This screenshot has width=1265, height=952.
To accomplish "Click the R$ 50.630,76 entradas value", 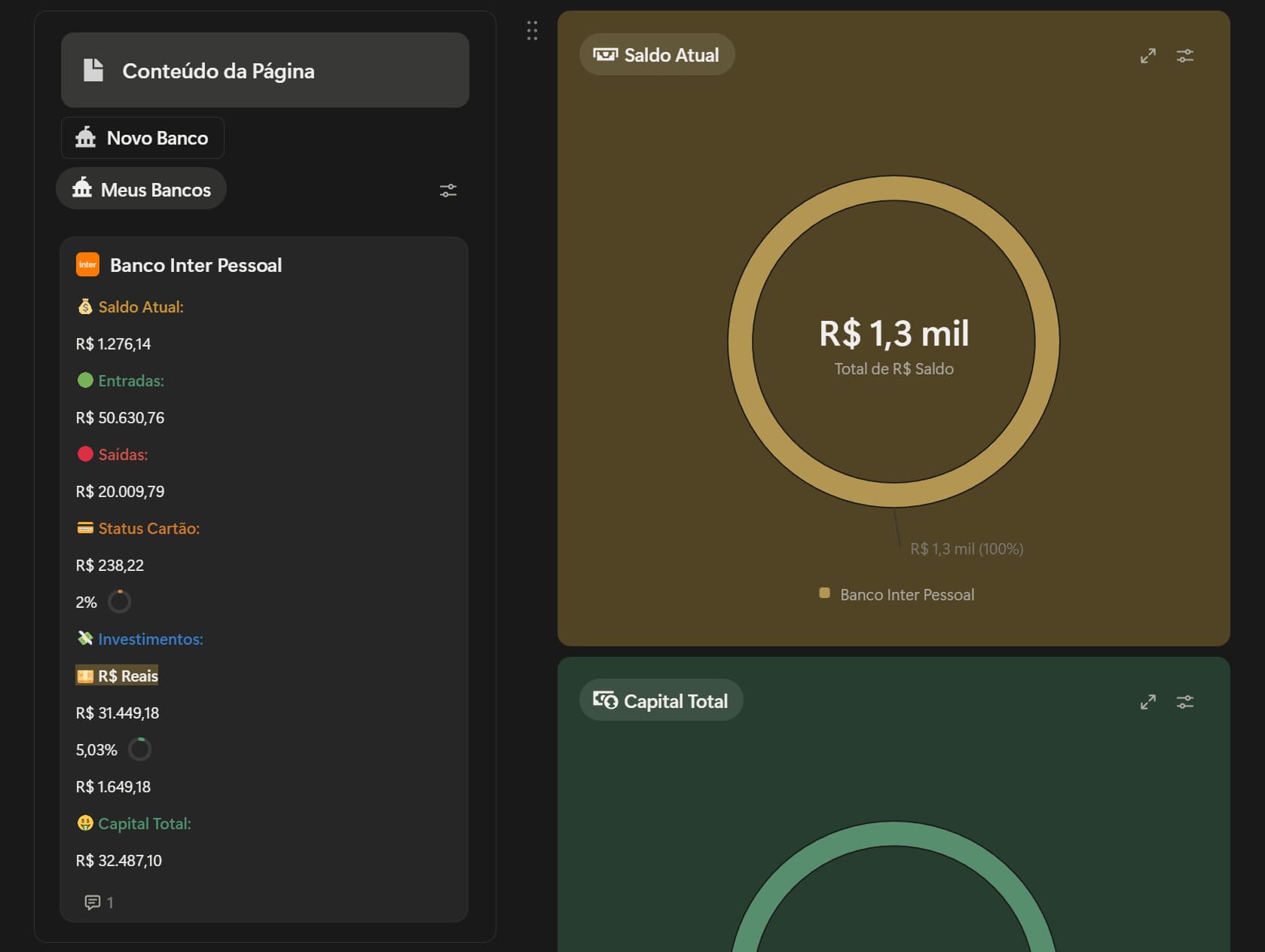I will coord(120,418).
